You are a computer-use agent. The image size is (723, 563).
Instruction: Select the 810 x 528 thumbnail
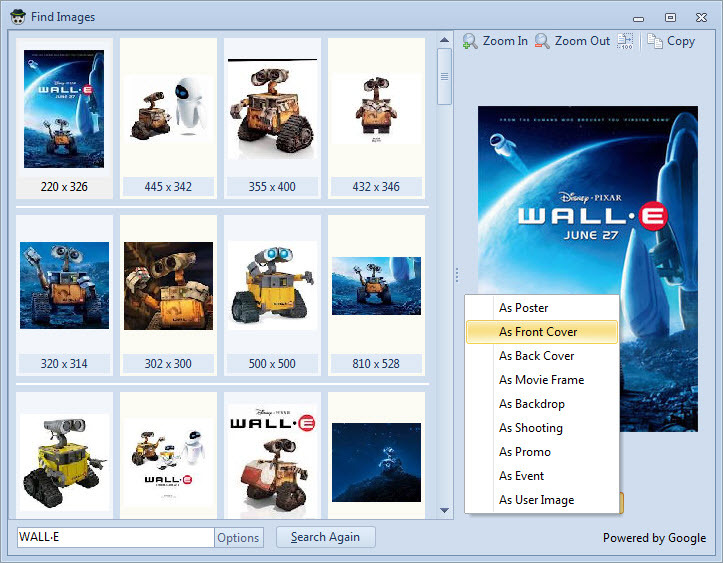[376, 296]
